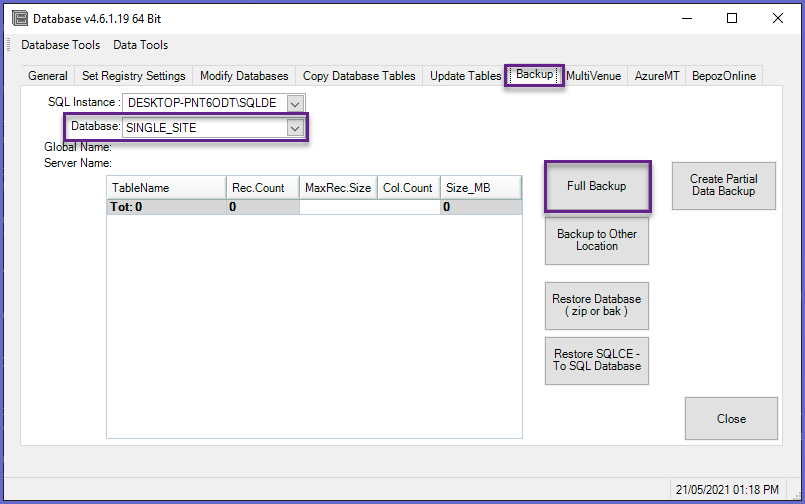The height and width of the screenshot is (504, 805).
Task: Switch to the AzureMT tab
Action: [656, 76]
